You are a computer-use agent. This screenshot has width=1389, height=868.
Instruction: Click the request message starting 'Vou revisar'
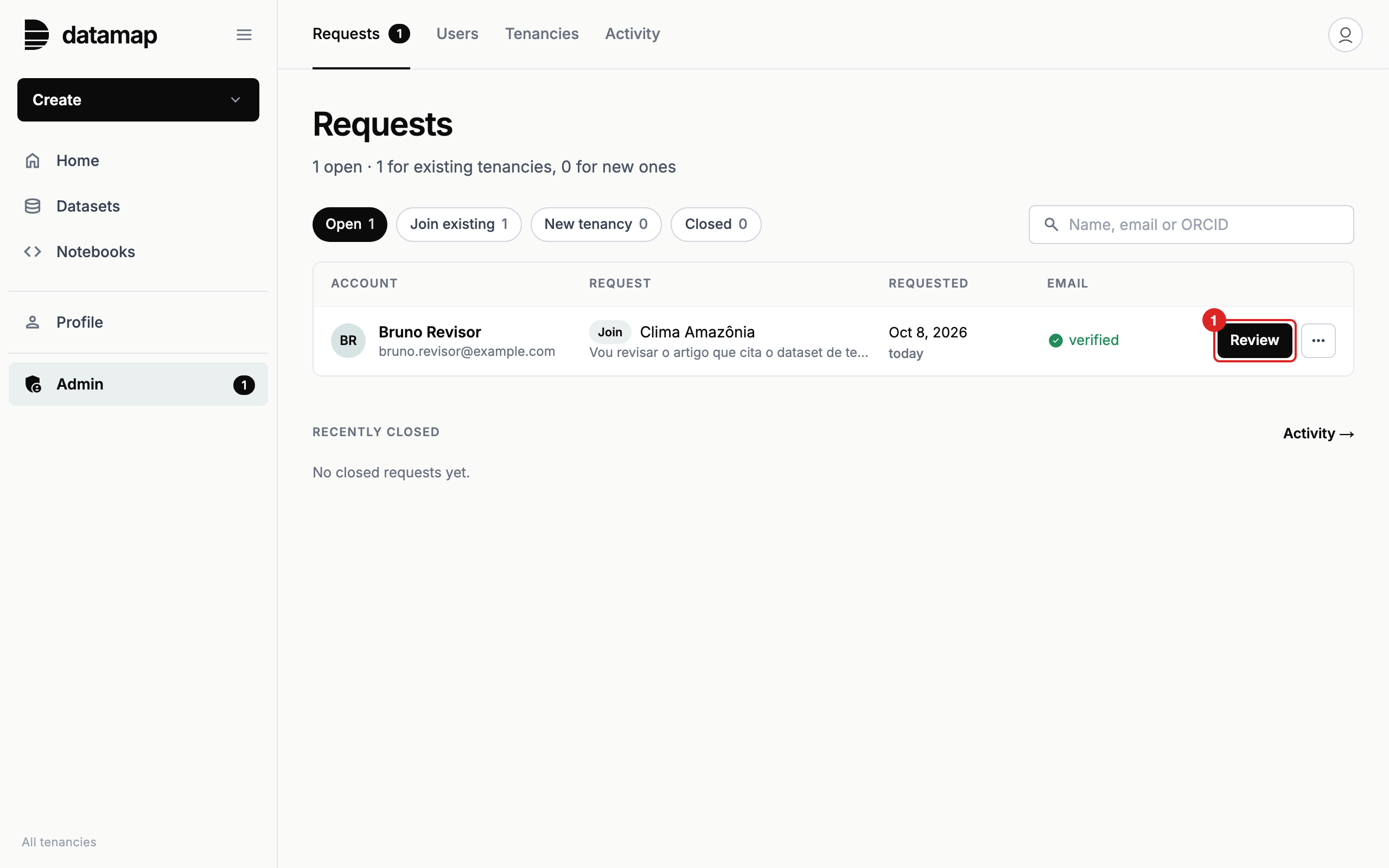[x=728, y=353]
